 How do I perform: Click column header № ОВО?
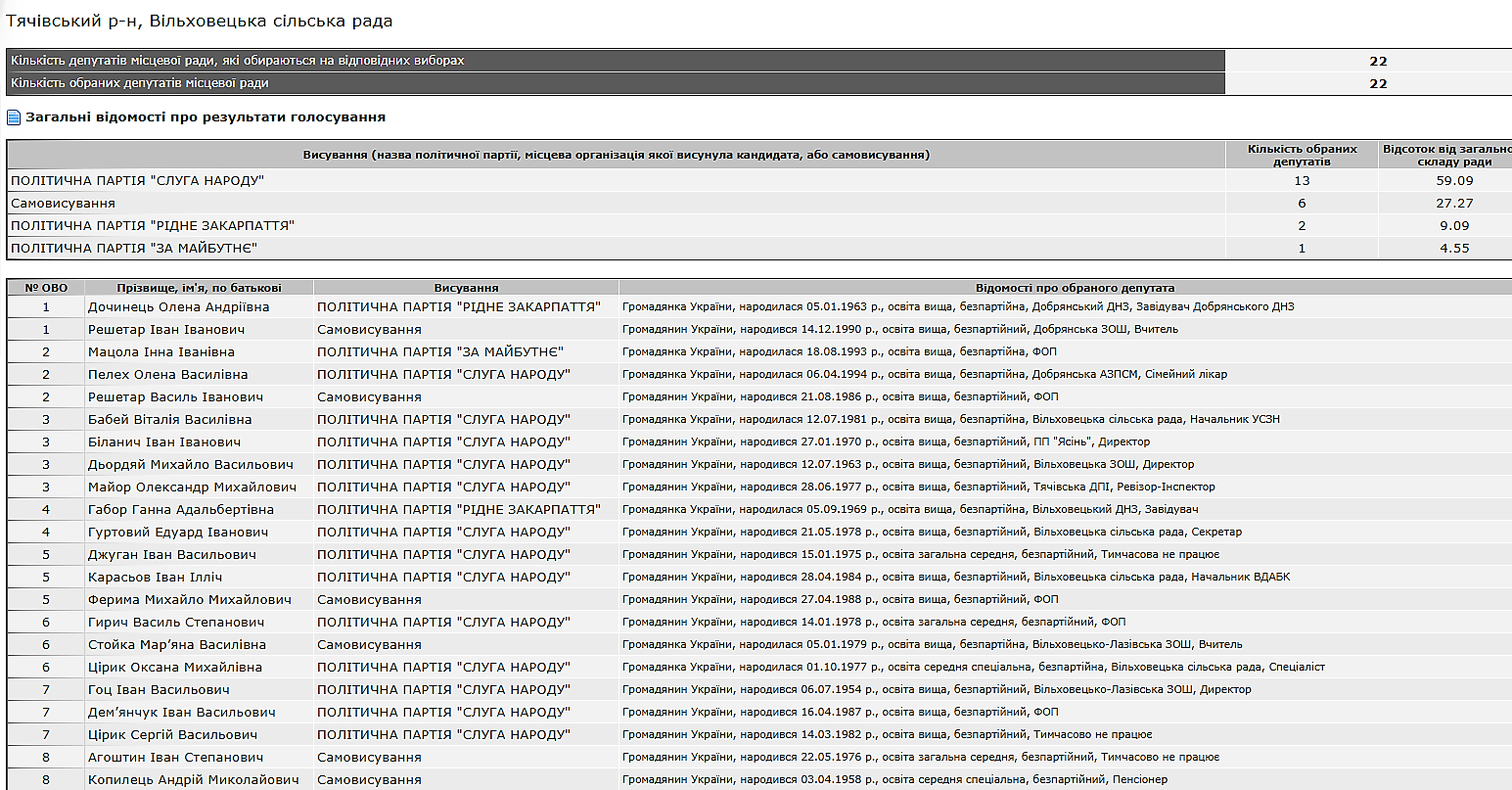[x=46, y=288]
